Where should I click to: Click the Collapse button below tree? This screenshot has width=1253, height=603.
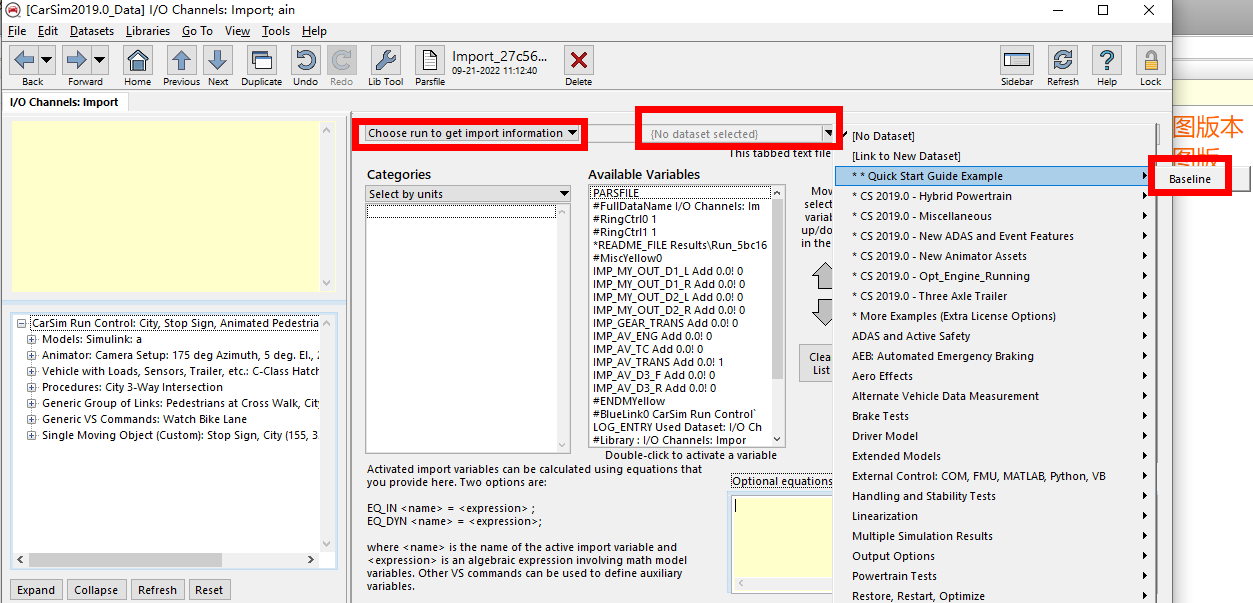point(96,590)
